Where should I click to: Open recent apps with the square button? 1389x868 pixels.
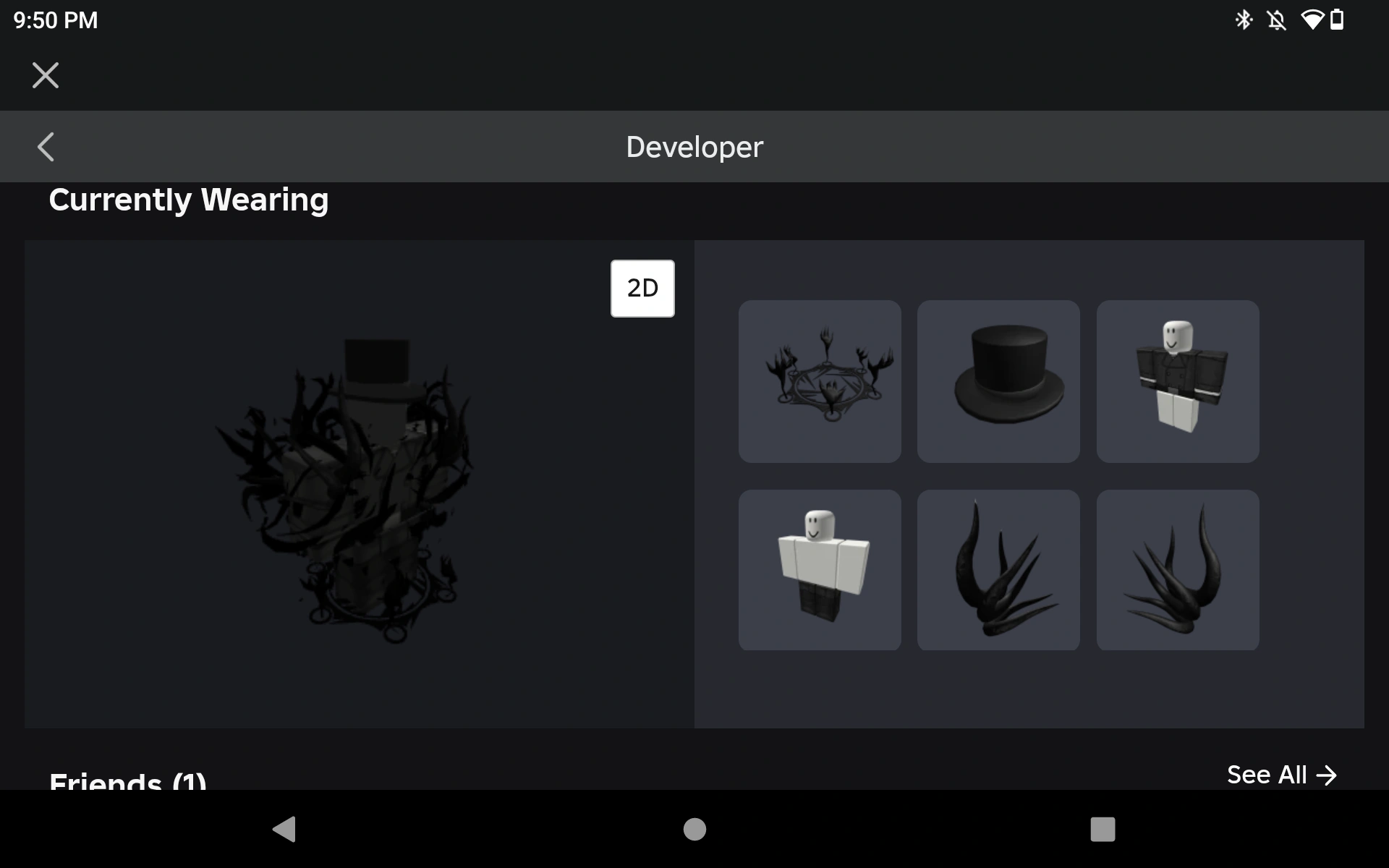pyautogui.click(x=1103, y=829)
